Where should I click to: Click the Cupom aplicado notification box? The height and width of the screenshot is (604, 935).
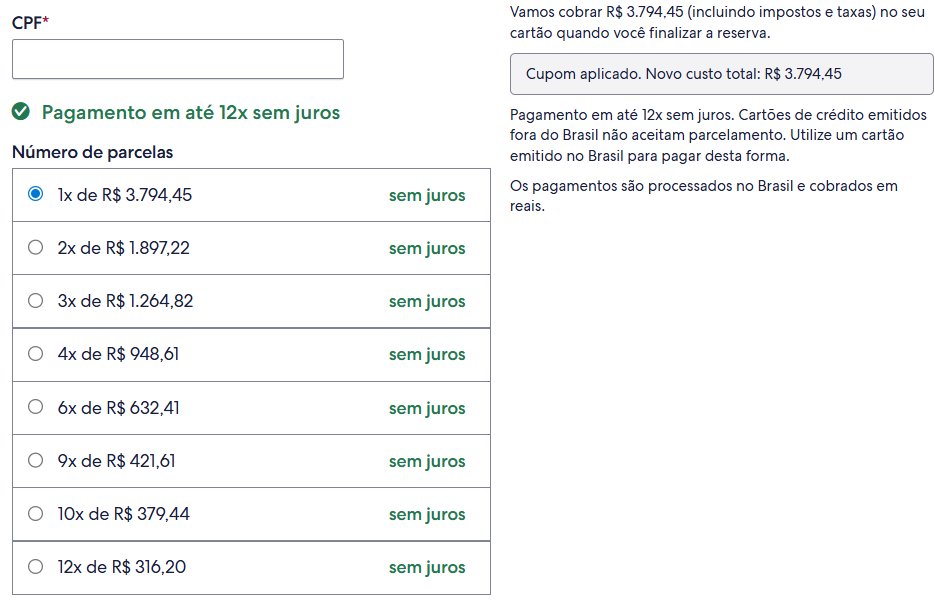[x=722, y=74]
